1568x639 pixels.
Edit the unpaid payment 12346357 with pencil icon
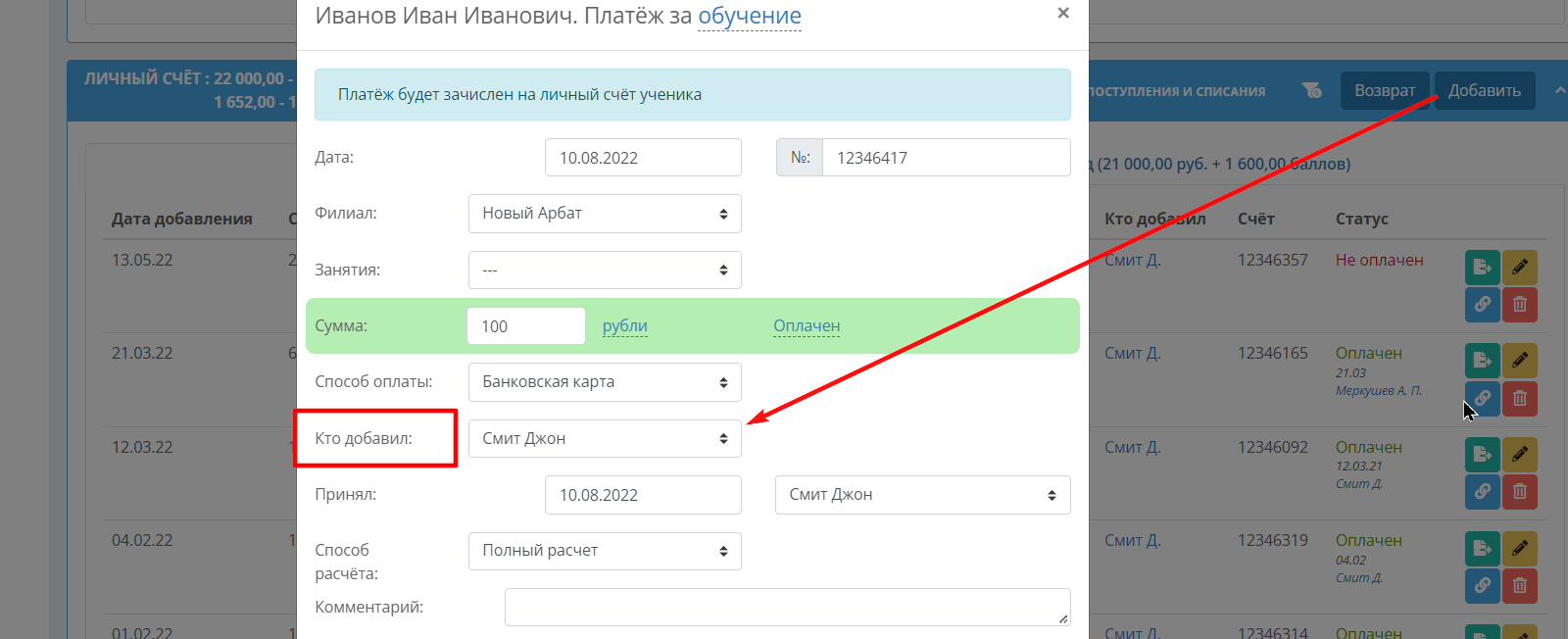point(1520,268)
